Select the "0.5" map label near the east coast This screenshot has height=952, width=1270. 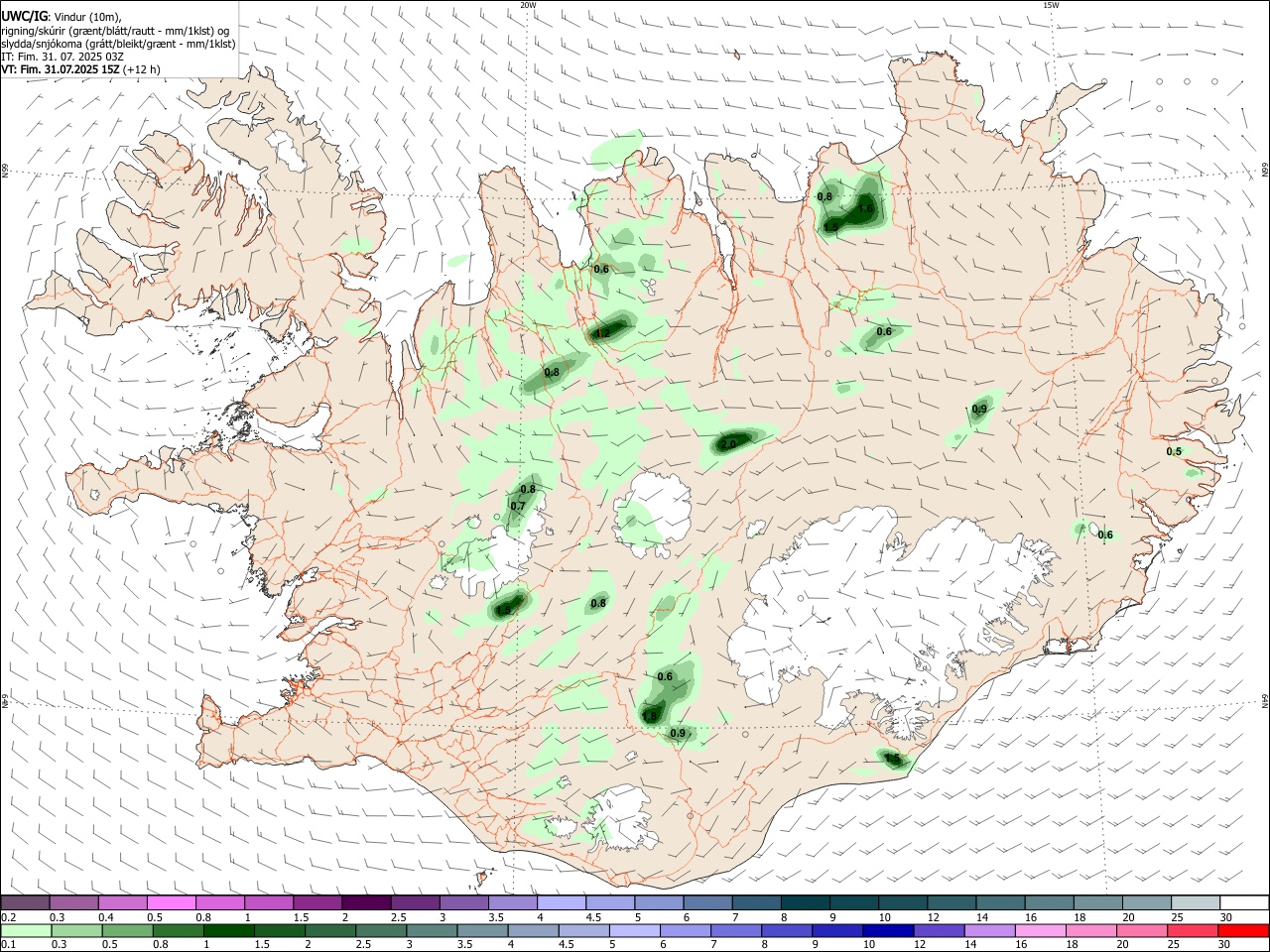(1174, 452)
